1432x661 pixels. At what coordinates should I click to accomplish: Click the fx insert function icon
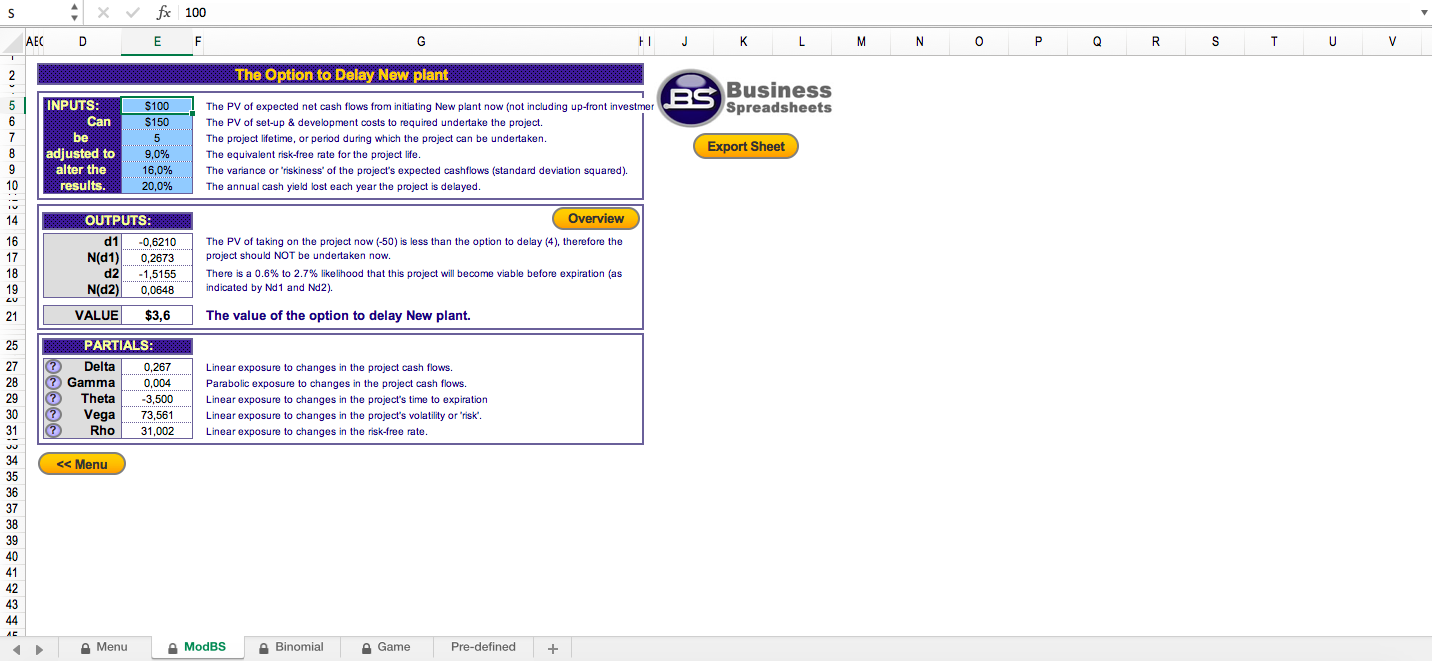click(x=164, y=12)
